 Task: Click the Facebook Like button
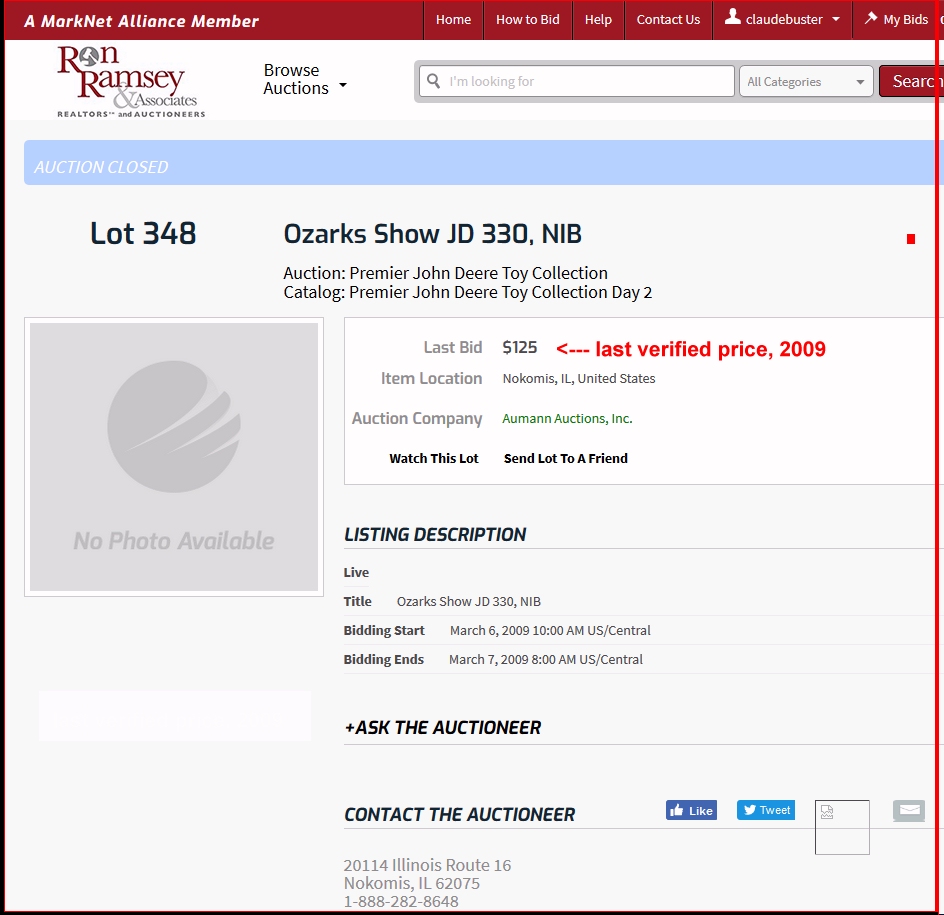[x=691, y=810]
